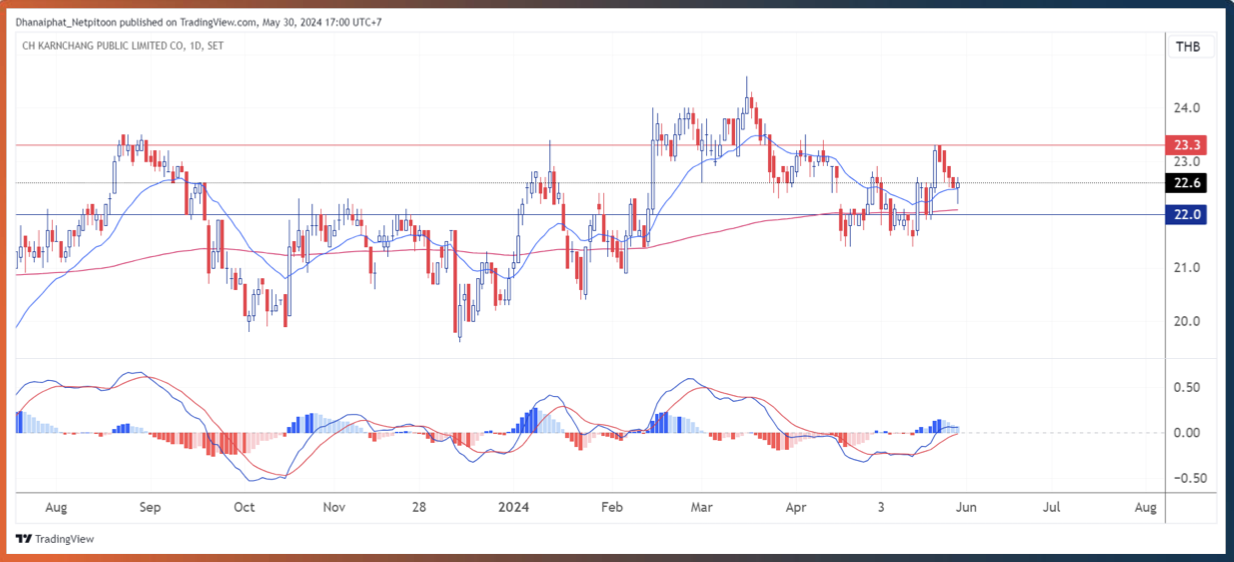Click the 3 date label on time axis
1234x562 pixels.
881,508
